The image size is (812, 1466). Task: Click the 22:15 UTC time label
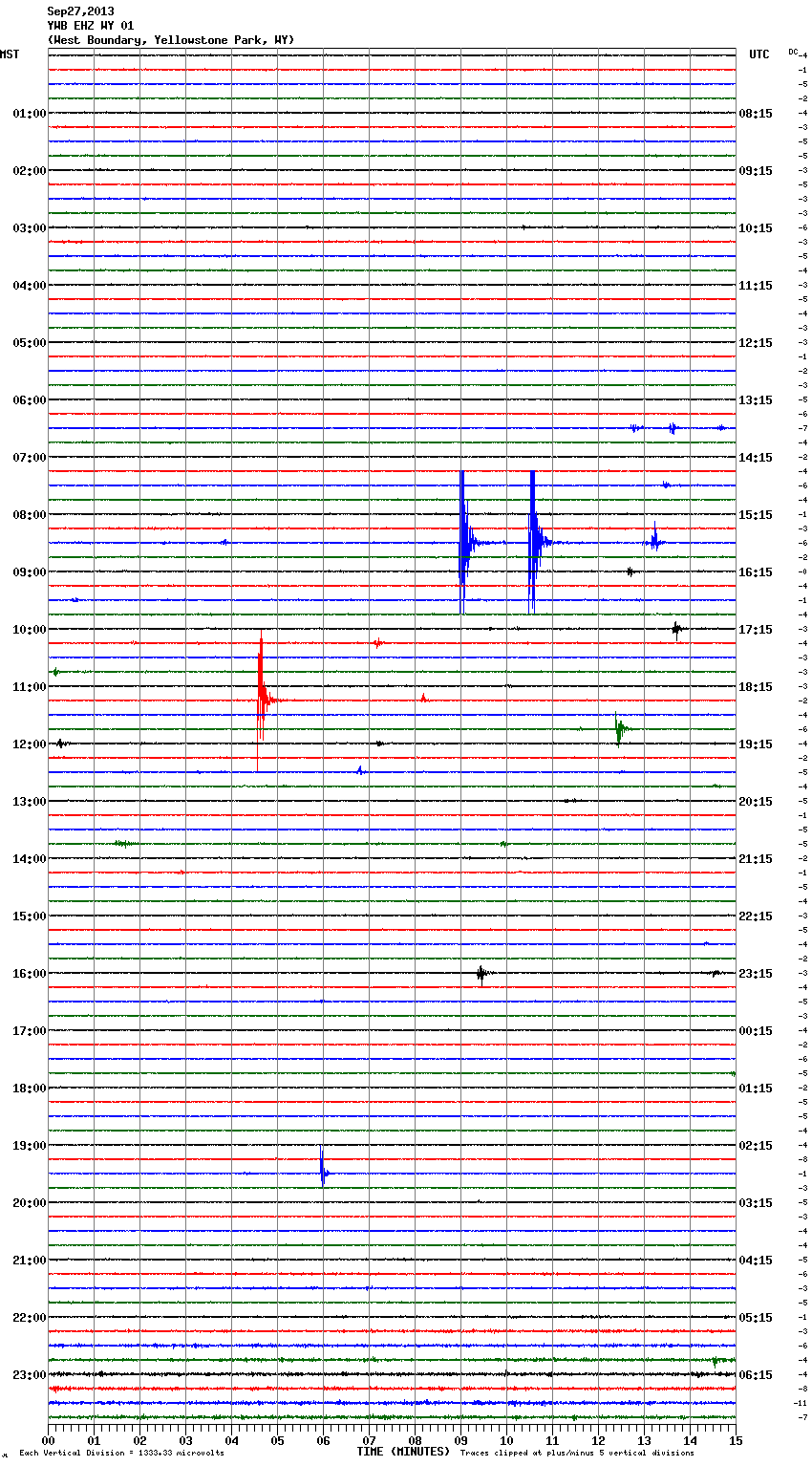coord(756,916)
